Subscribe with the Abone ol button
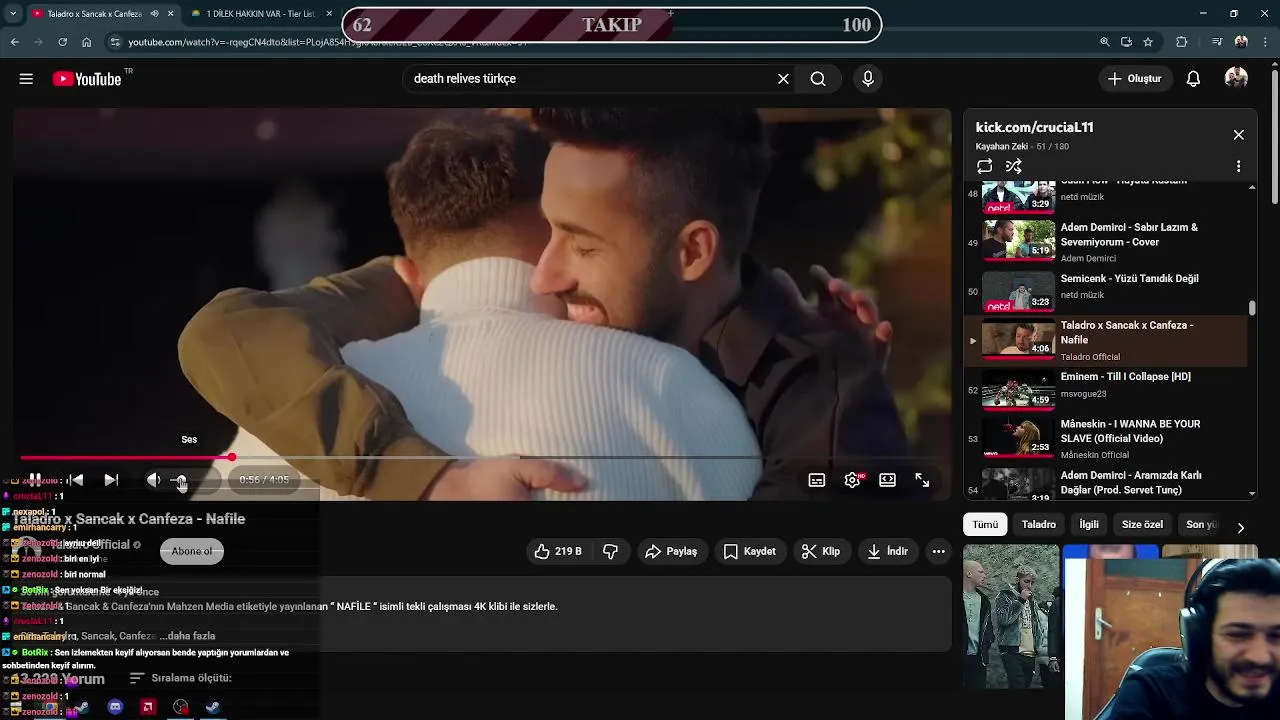The width and height of the screenshot is (1280, 720). (x=191, y=551)
